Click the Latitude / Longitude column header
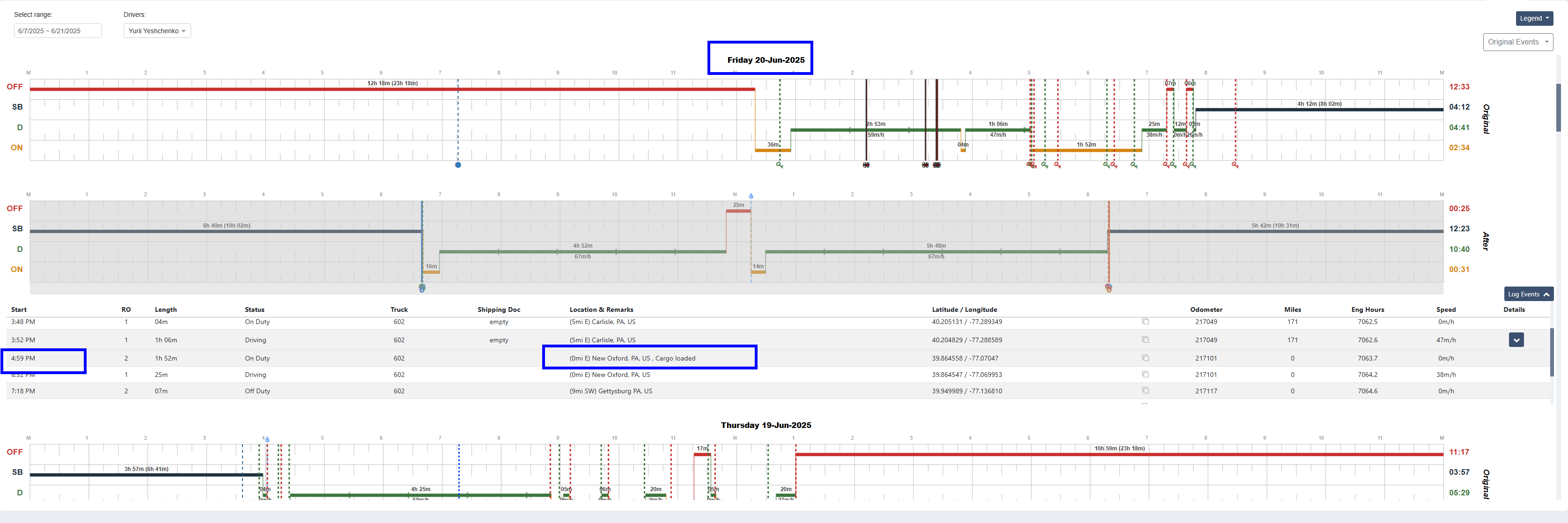Image resolution: width=1568 pixels, height=523 pixels. [x=964, y=309]
